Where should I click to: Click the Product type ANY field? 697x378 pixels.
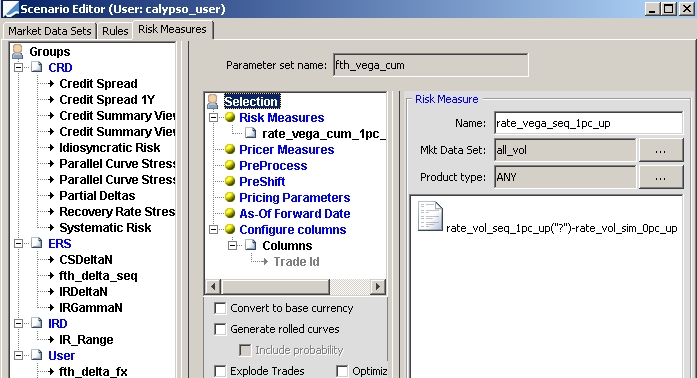[565, 177]
